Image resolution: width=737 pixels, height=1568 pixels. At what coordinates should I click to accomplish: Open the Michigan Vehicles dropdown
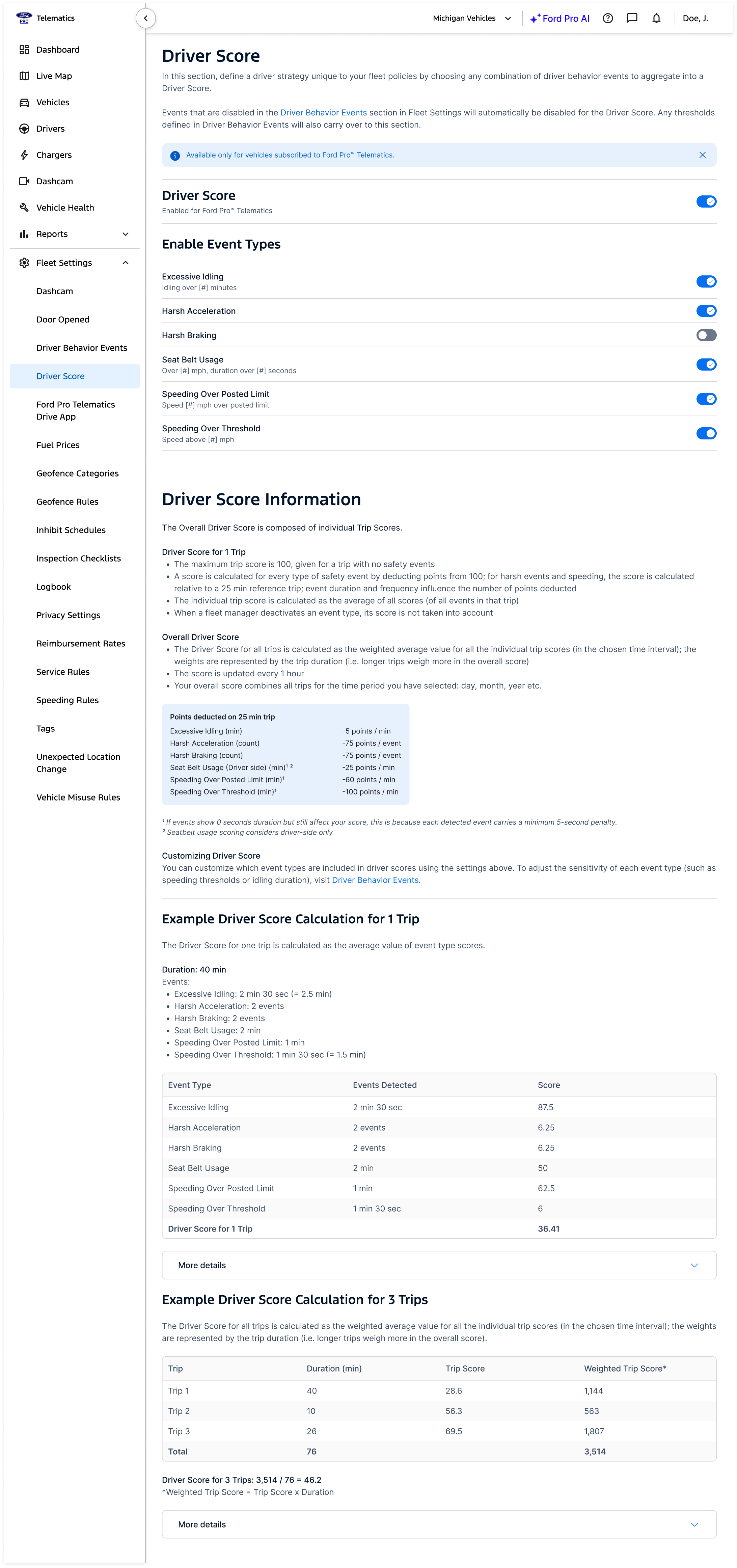(x=472, y=18)
